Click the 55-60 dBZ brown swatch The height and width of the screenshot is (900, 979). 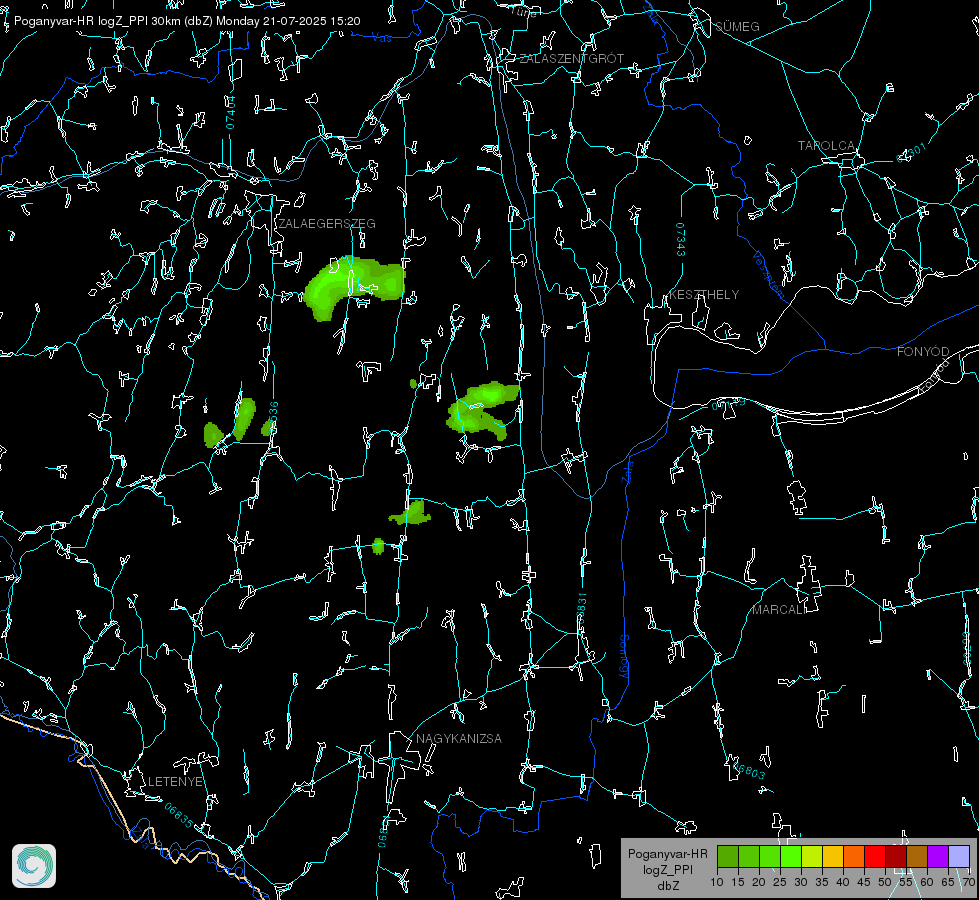click(917, 856)
